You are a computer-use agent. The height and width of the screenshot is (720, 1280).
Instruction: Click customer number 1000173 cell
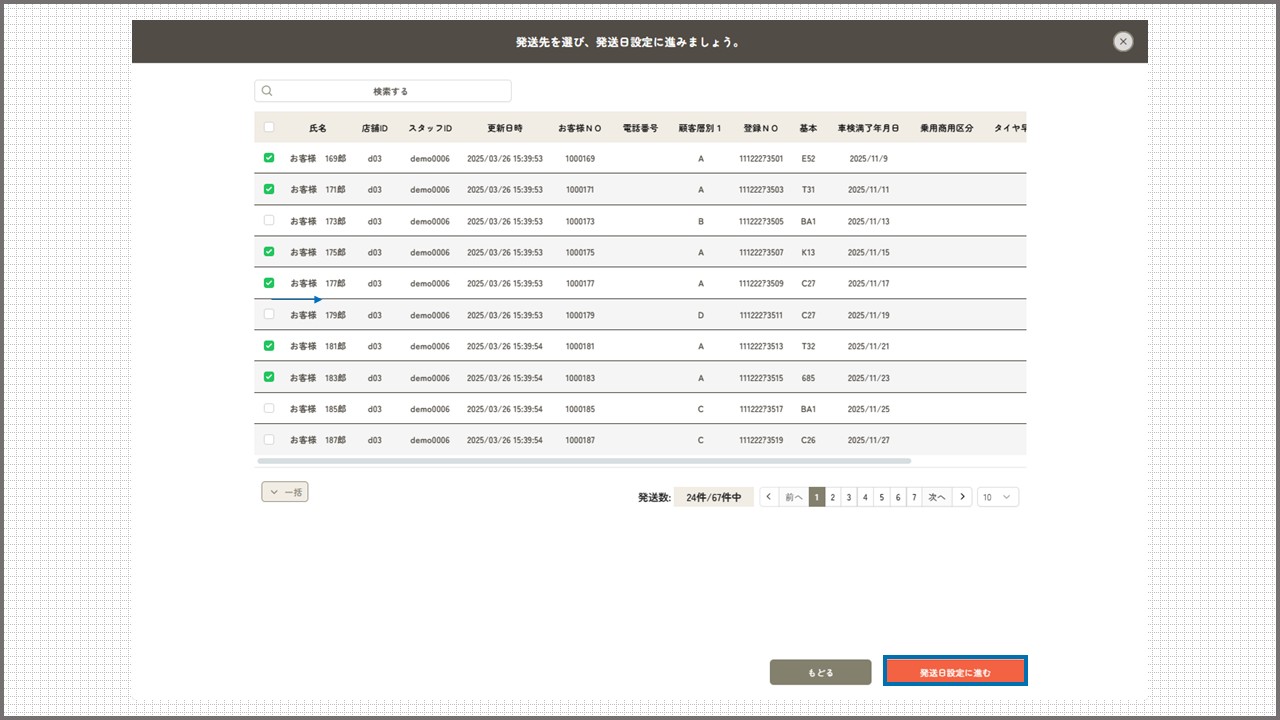pyautogui.click(x=580, y=221)
